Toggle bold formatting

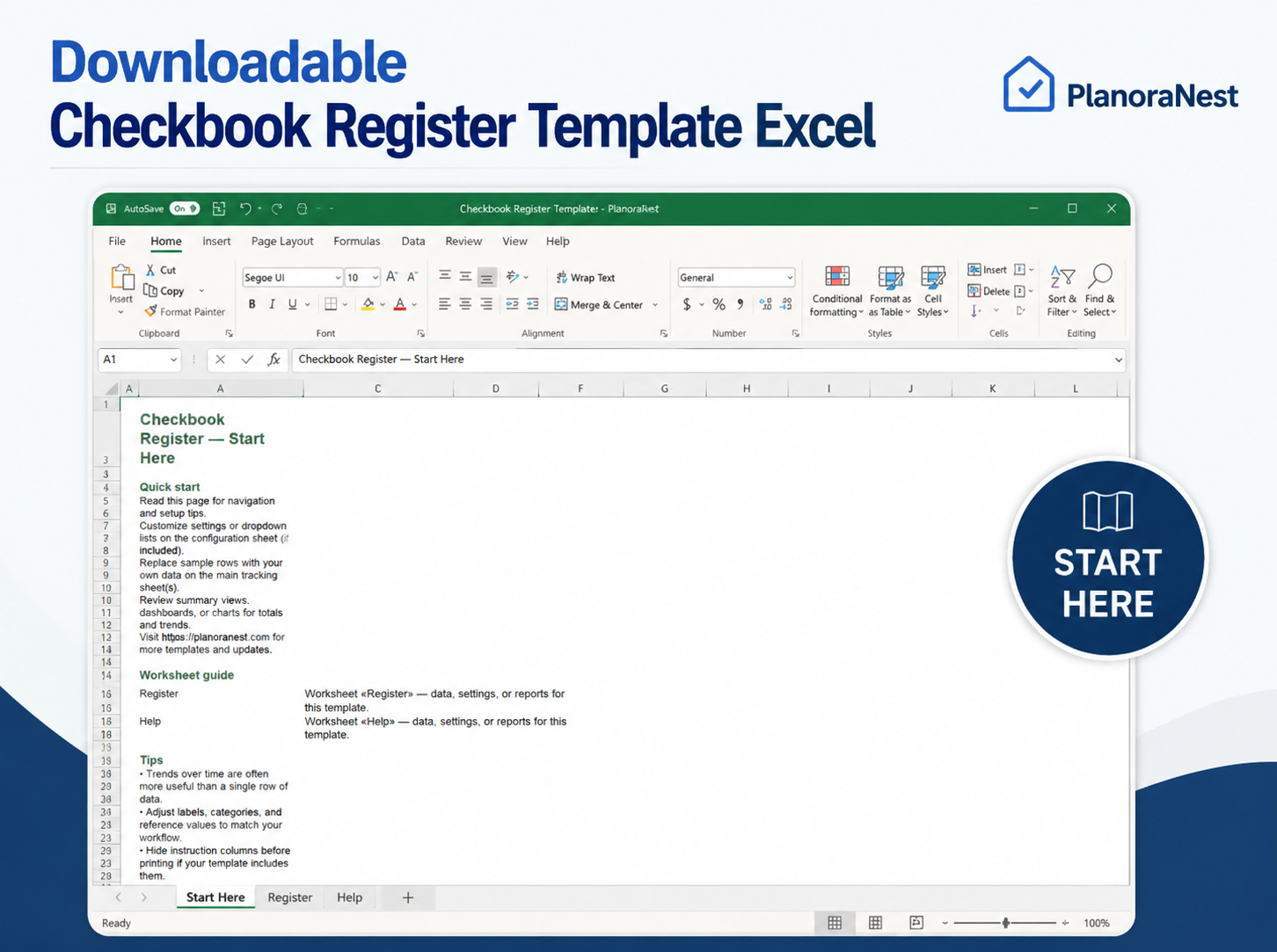point(252,304)
